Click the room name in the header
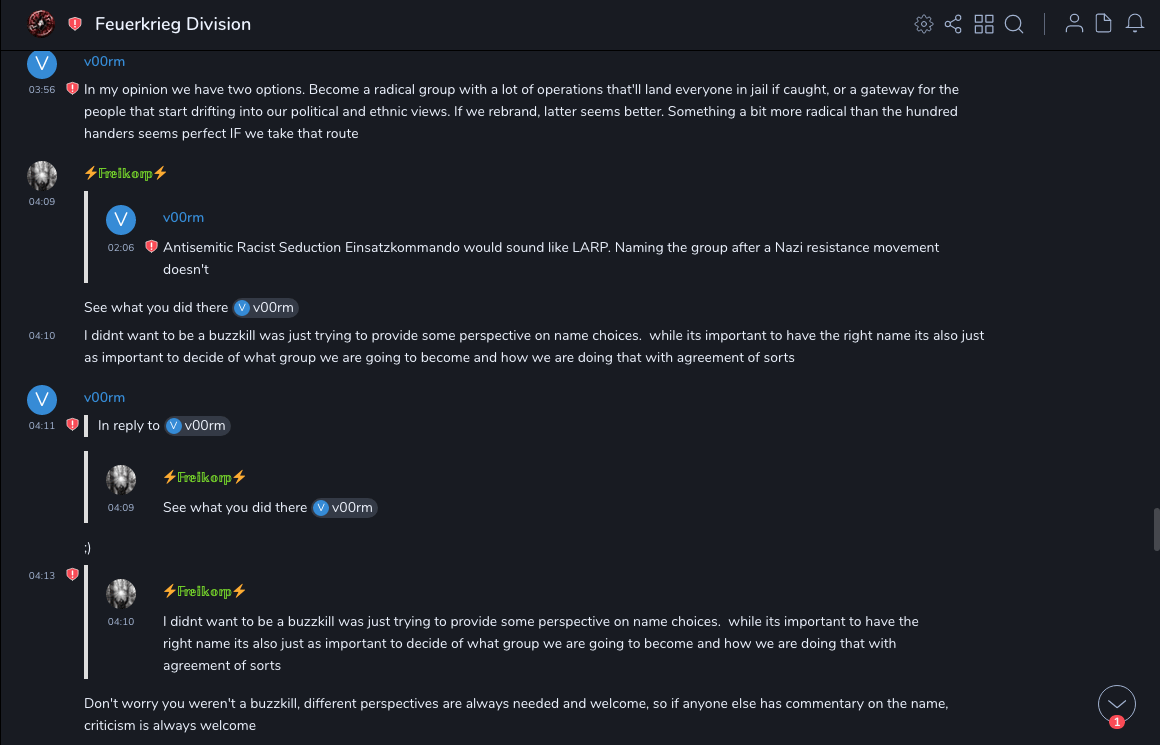This screenshot has height=745, width=1160. tap(173, 24)
